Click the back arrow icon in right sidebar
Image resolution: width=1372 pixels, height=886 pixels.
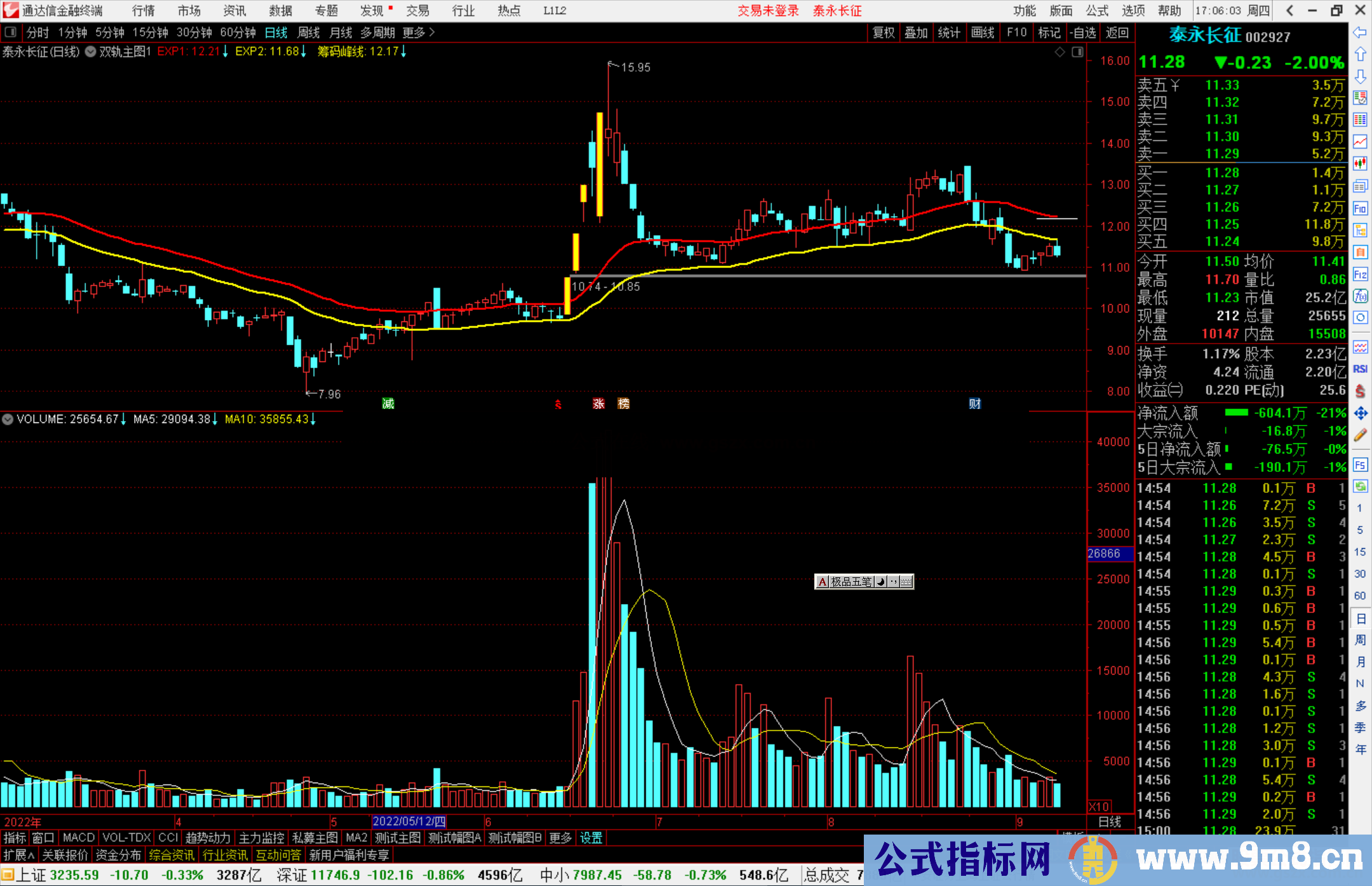(1360, 32)
